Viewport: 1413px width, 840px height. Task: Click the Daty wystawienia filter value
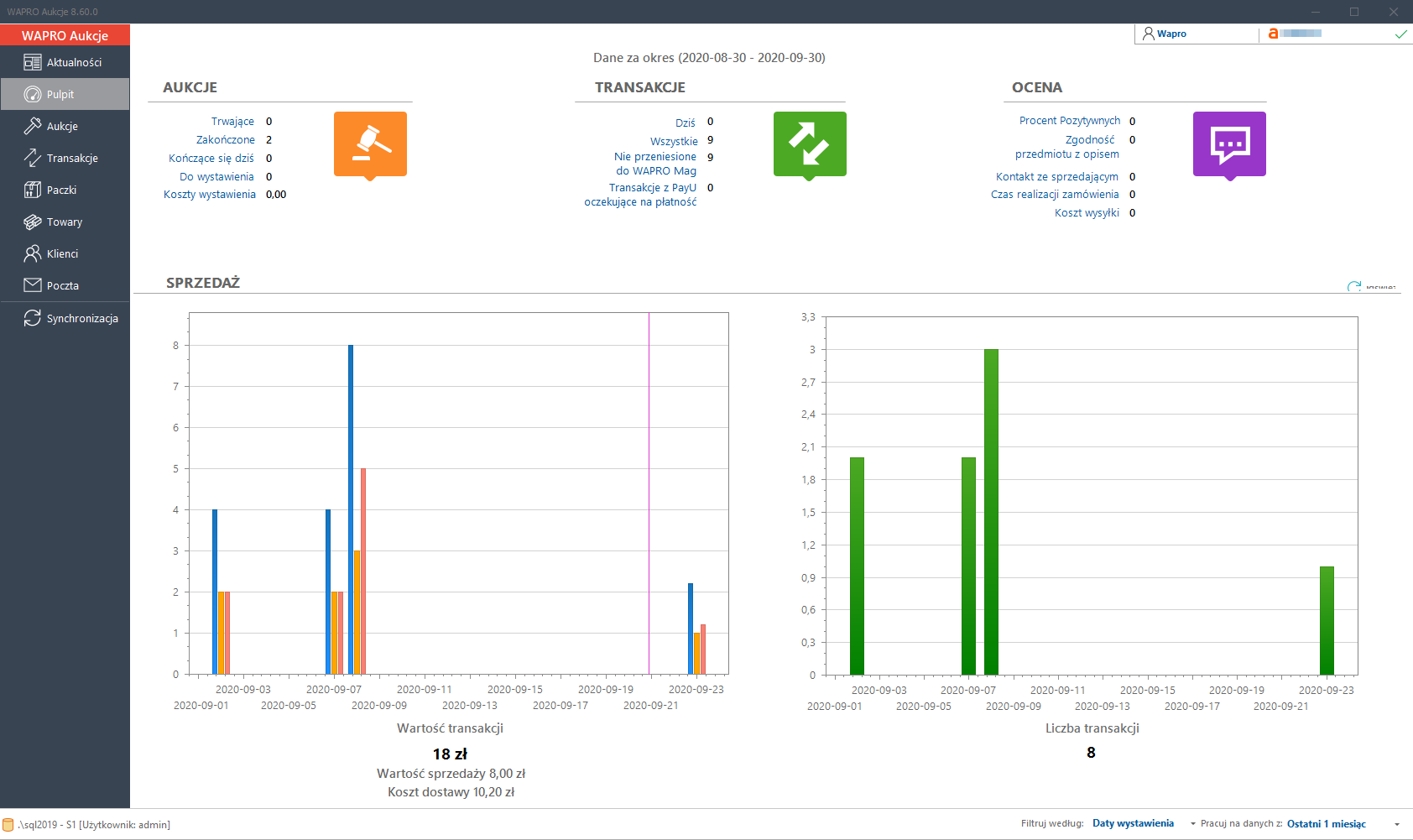click(x=1133, y=824)
